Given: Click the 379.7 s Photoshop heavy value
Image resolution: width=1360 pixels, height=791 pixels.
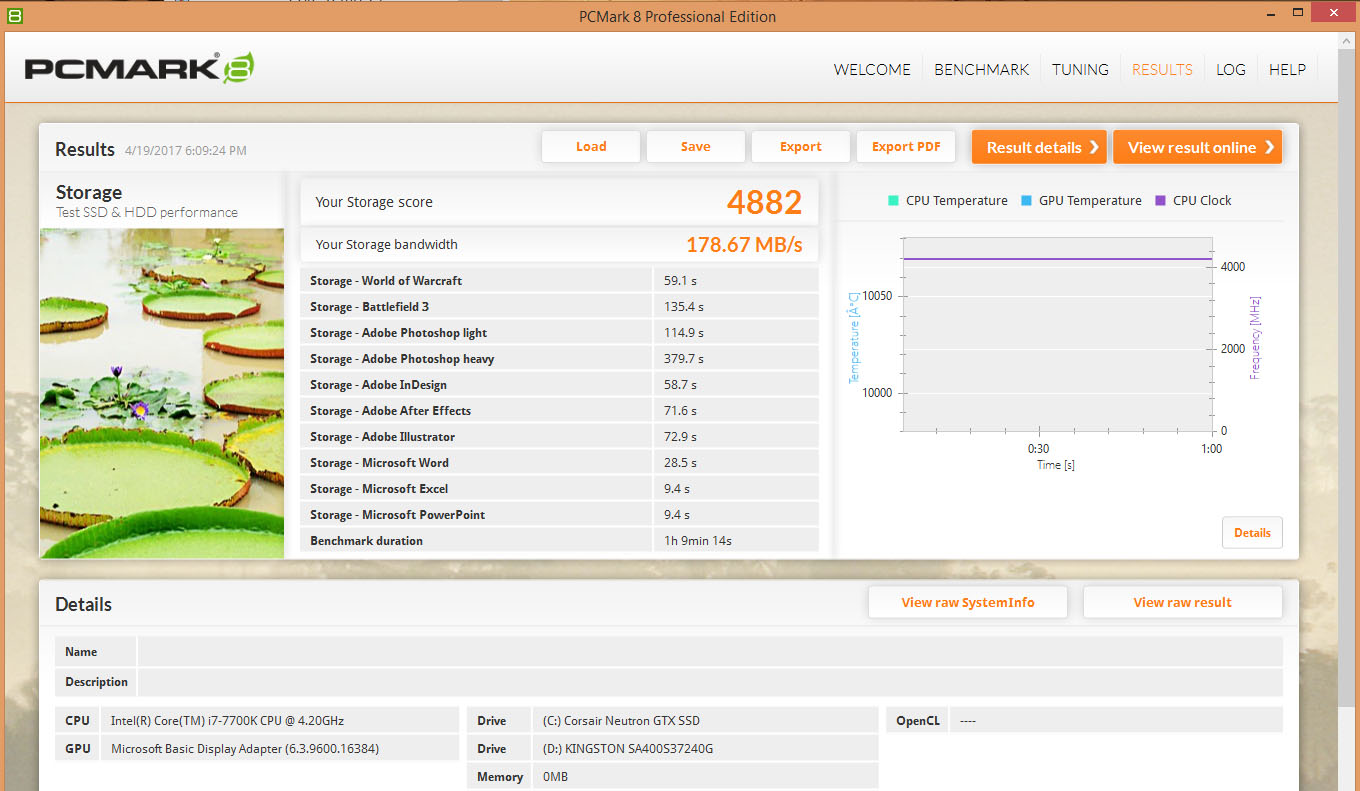Looking at the screenshot, I should (684, 359).
